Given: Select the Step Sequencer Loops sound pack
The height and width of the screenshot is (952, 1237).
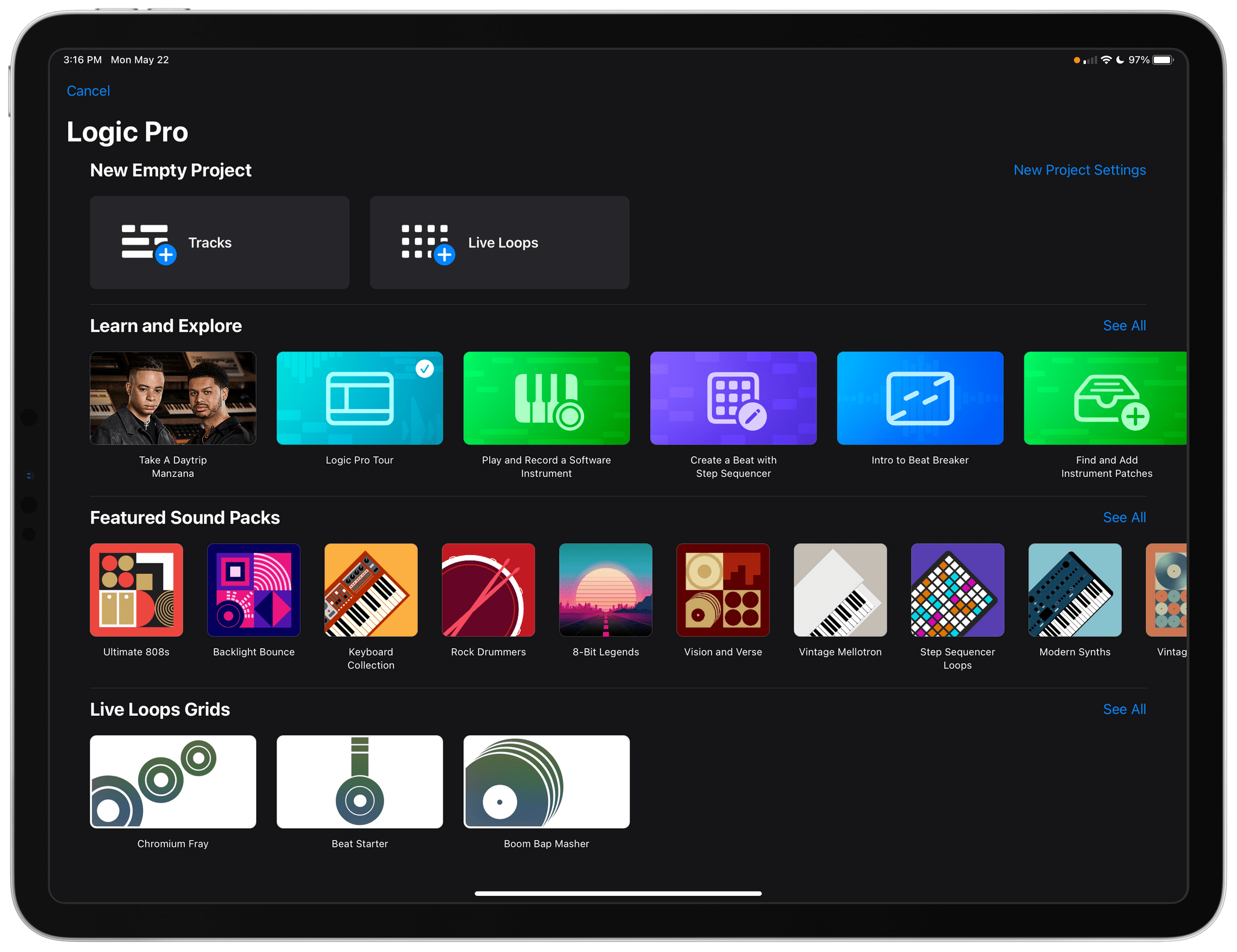Looking at the screenshot, I should coord(958,590).
